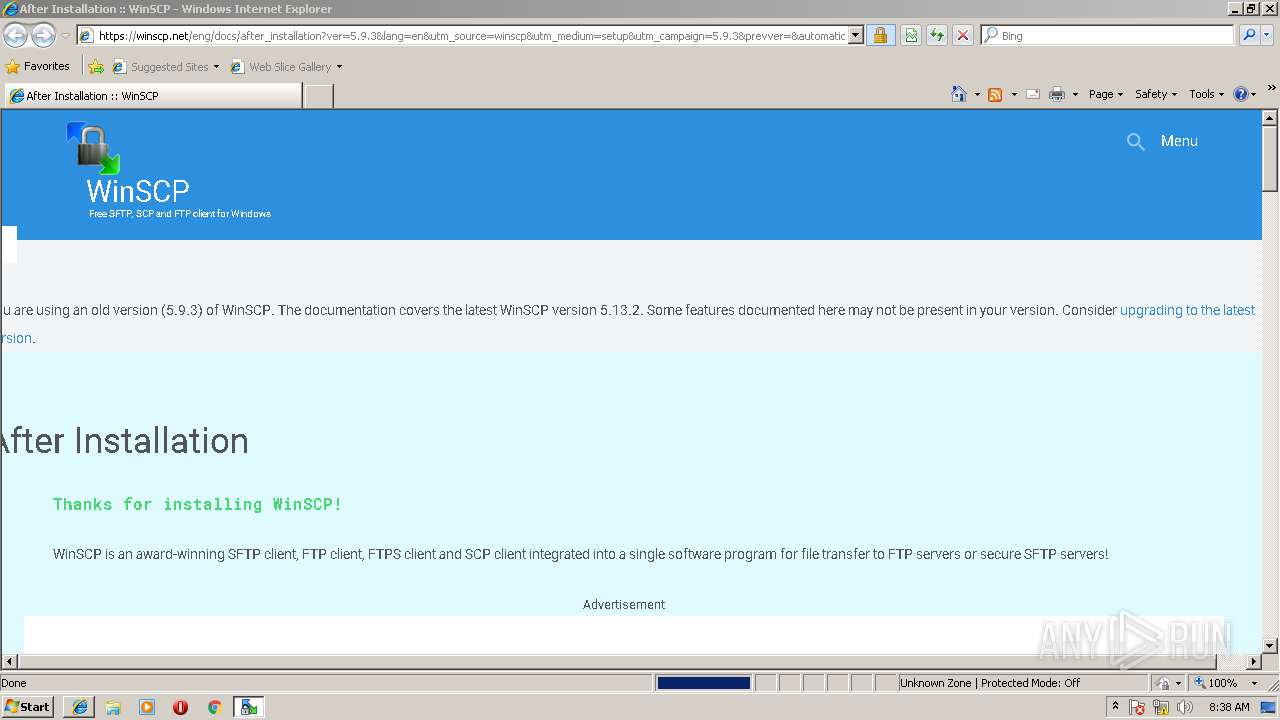Expand the address bar autocomplete dropdown
The height and width of the screenshot is (720, 1280).
coord(856,36)
